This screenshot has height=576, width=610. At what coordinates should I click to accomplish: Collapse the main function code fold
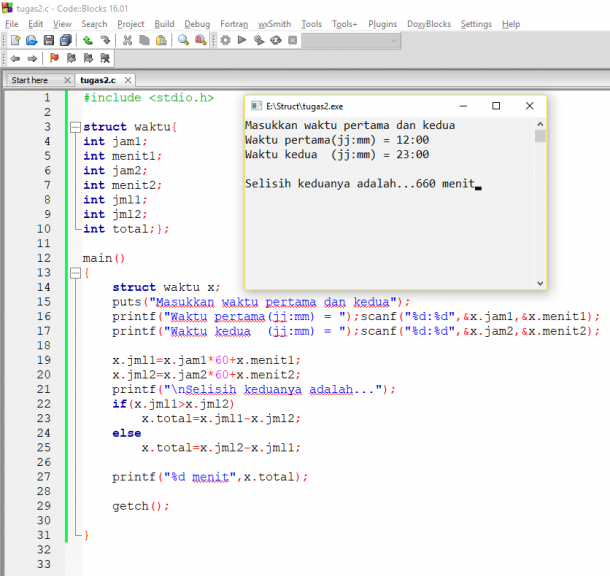75,273
